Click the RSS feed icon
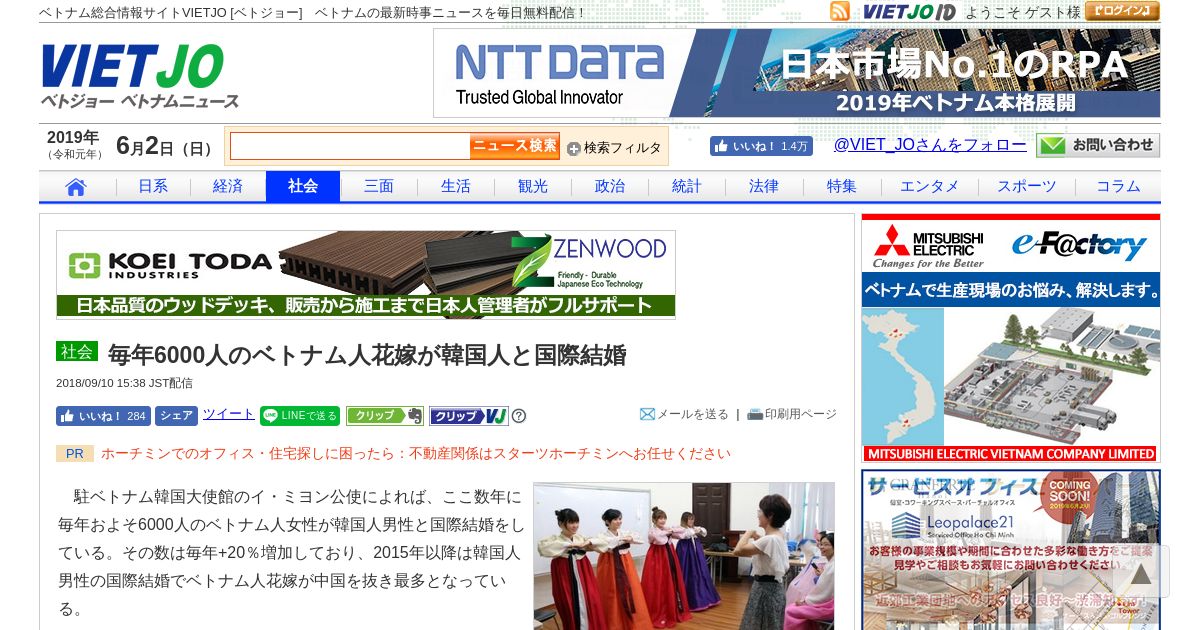The width and height of the screenshot is (1200, 630). pyautogui.click(x=840, y=11)
